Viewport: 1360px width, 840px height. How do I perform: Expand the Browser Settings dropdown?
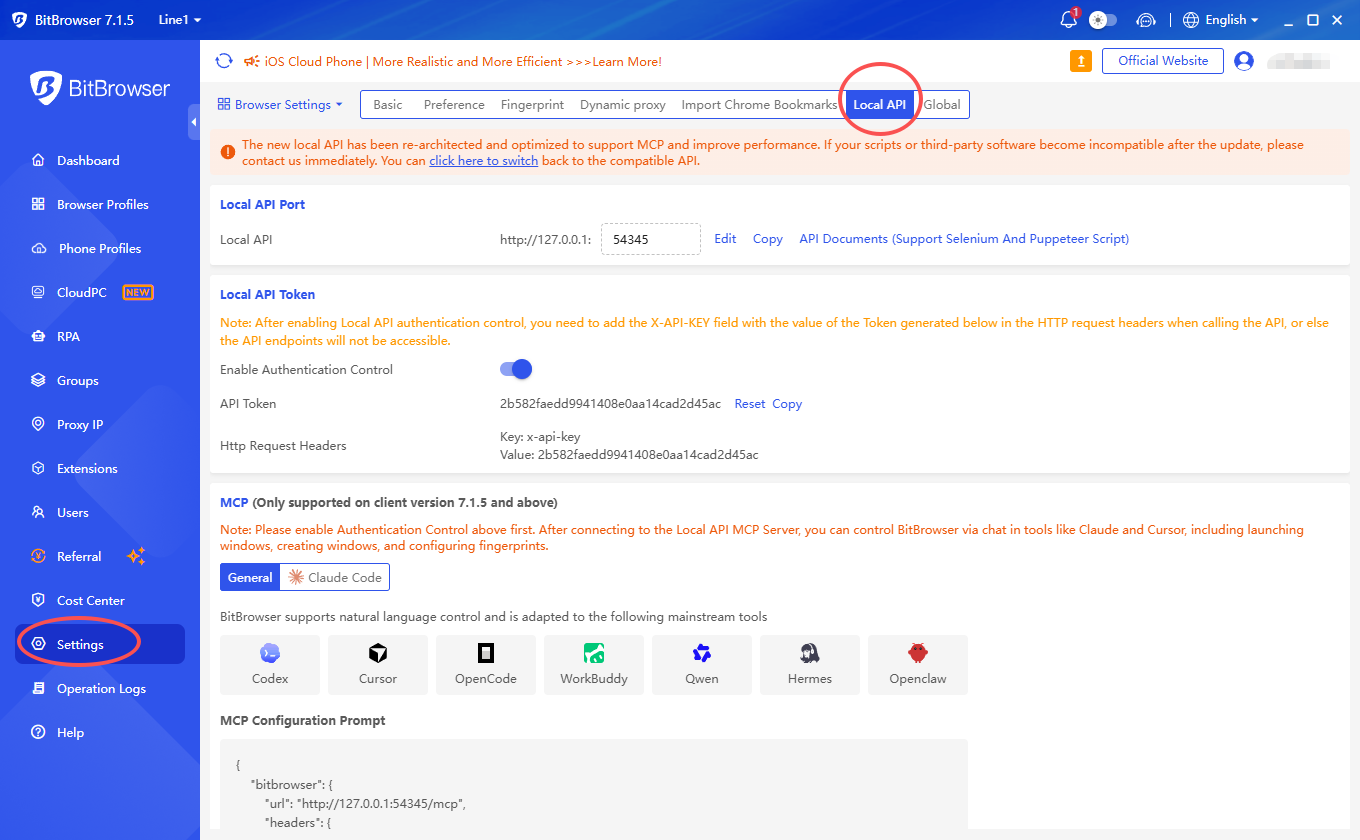point(280,104)
